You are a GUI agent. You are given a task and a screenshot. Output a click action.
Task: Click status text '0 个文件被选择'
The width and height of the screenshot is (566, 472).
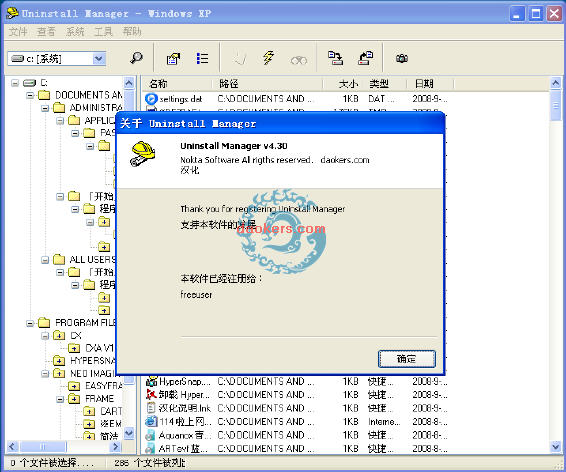(x=52, y=463)
